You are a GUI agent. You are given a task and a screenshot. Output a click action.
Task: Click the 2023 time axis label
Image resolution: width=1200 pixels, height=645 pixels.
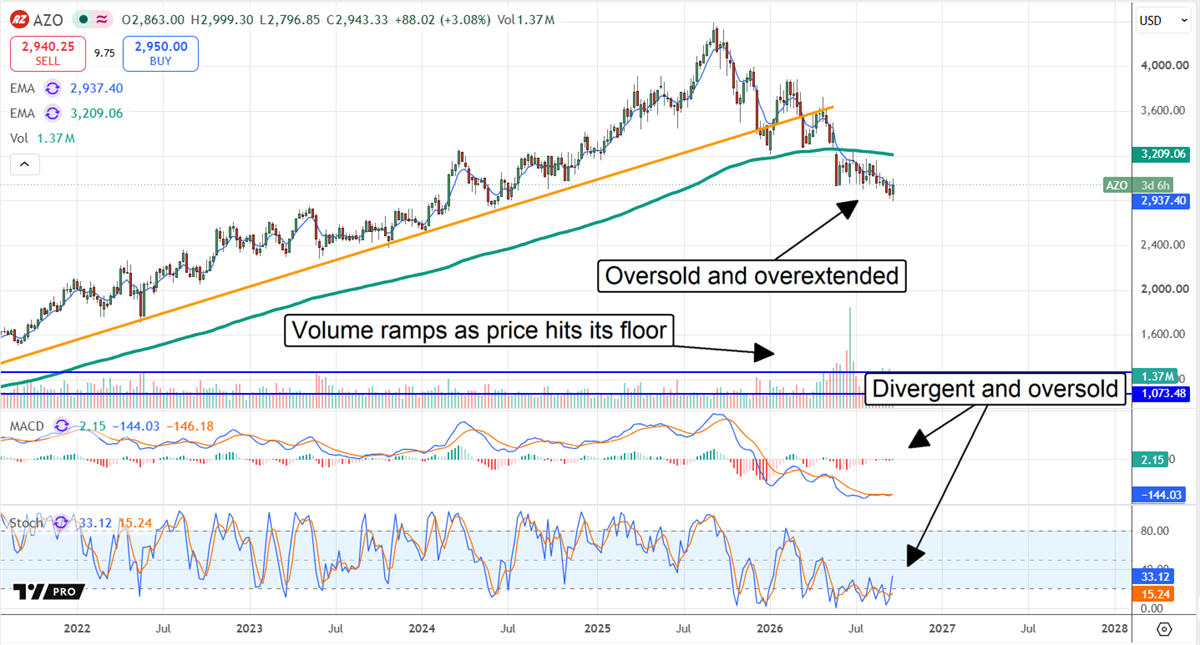(x=249, y=629)
